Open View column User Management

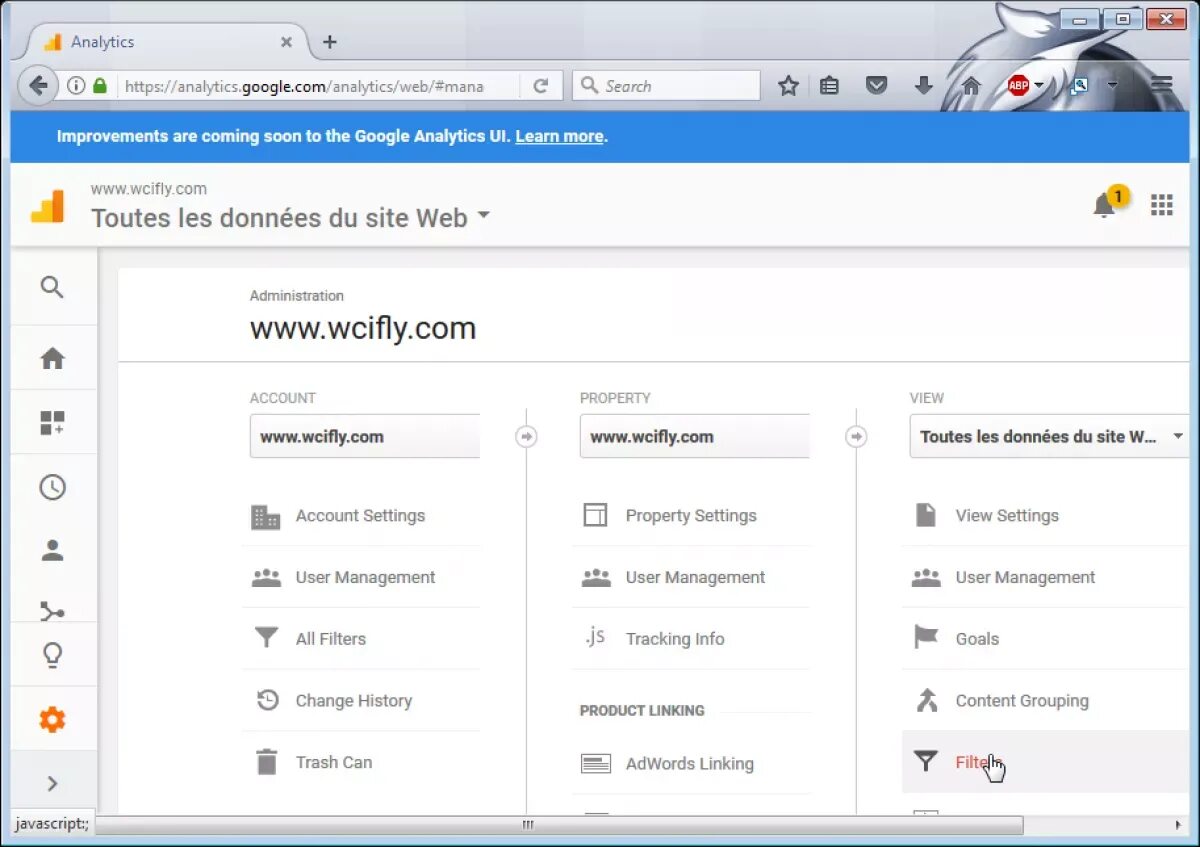click(x=1045, y=577)
